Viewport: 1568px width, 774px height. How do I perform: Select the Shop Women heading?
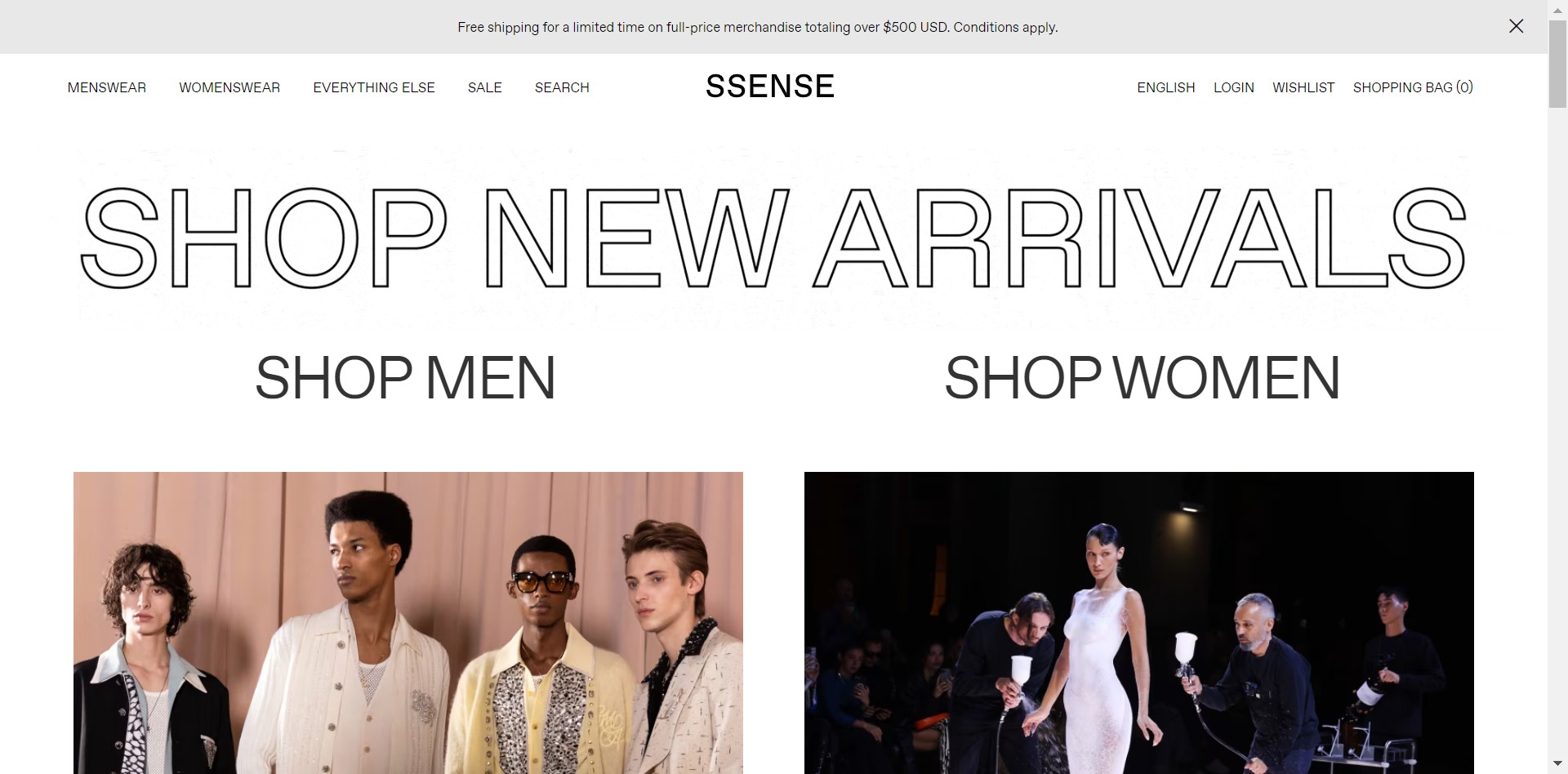click(1142, 378)
